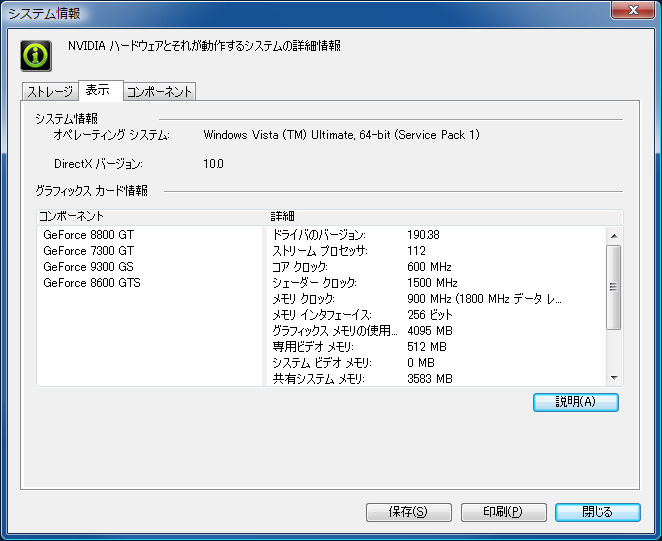Click the グラフィックス メモリの使用 row label

335,331
